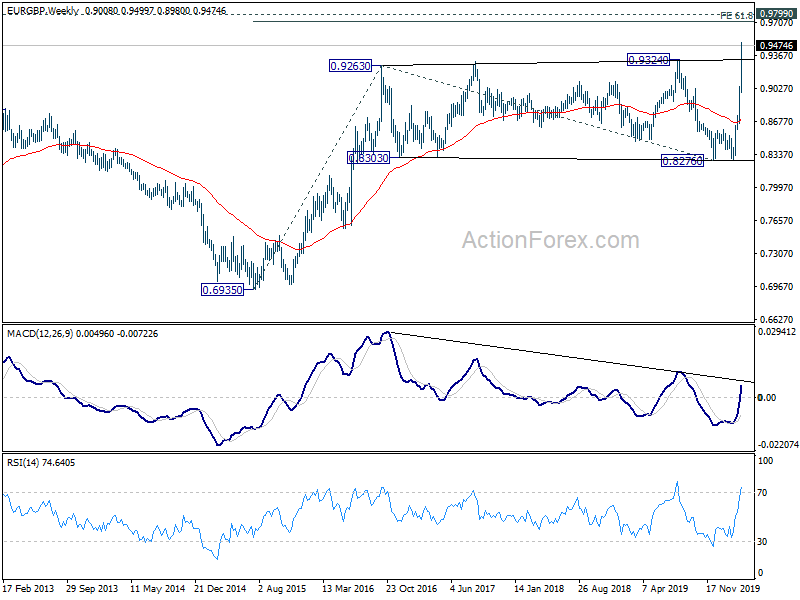Viewport: 800px width, 600px height.
Task: Click the 0.83030 price label
Action: [368, 158]
